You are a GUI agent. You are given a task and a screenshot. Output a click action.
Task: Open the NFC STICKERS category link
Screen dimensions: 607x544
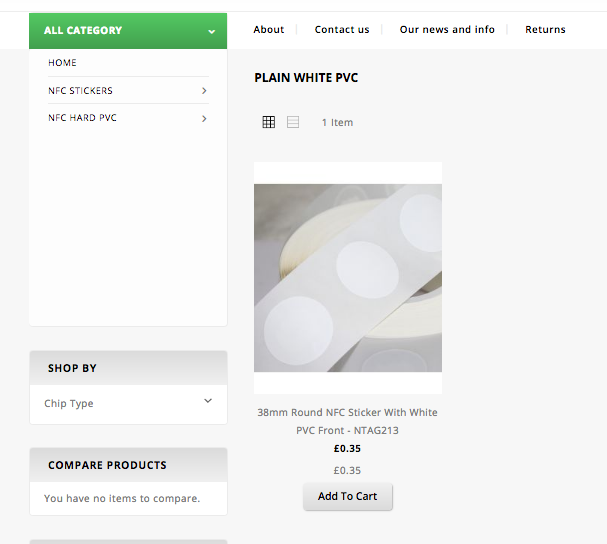tap(80, 91)
